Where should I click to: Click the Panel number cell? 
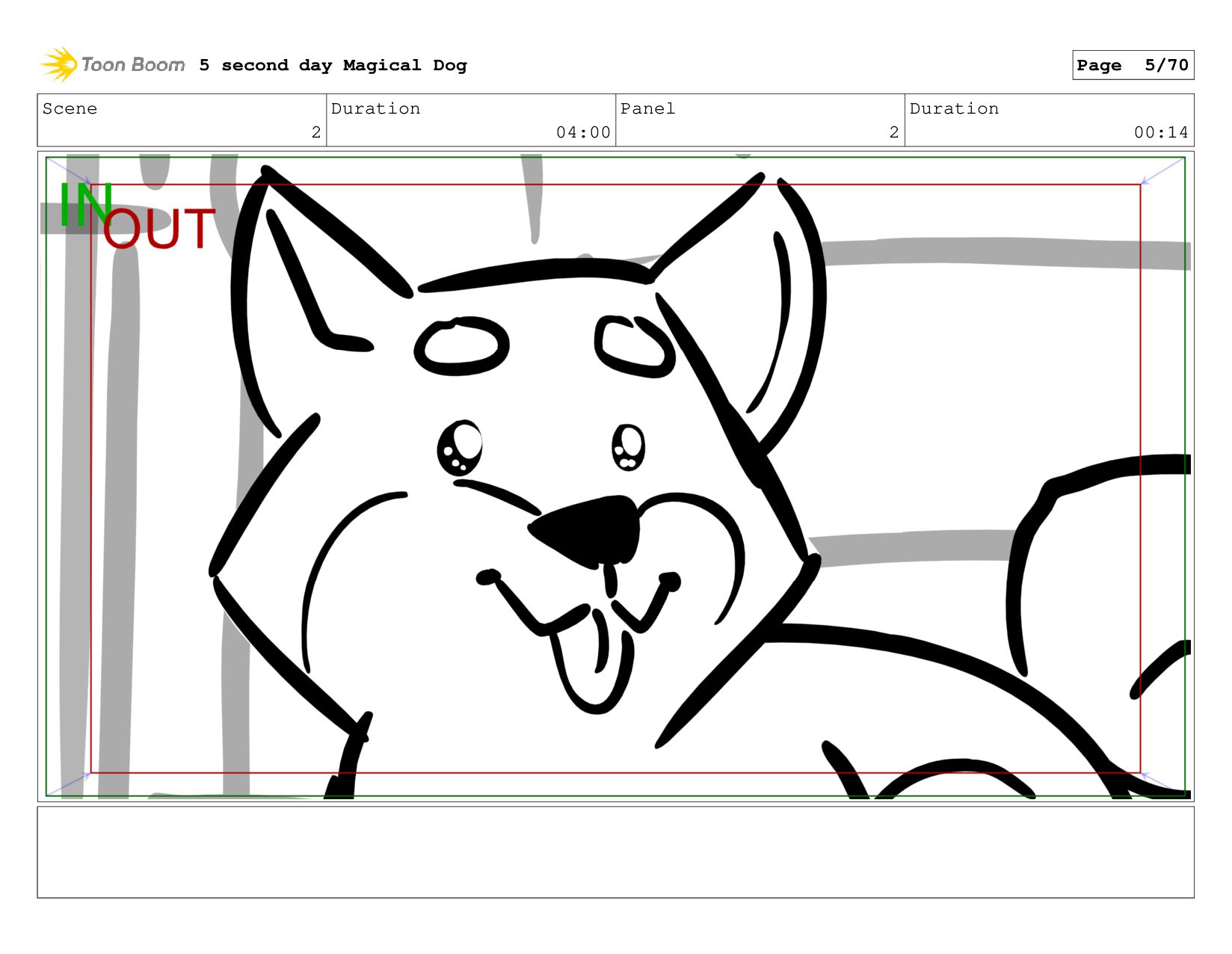coord(760,120)
